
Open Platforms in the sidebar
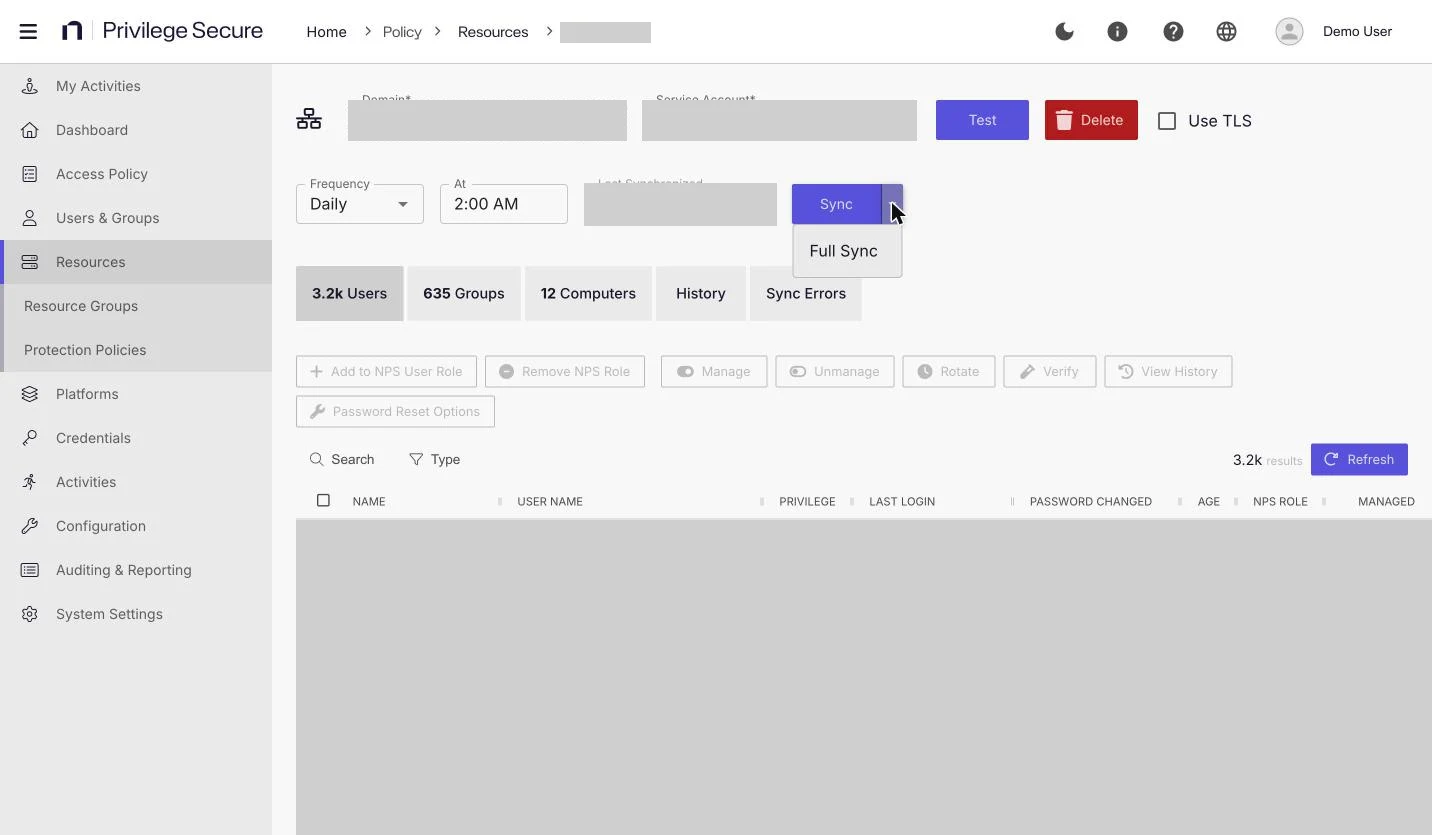[136, 394]
